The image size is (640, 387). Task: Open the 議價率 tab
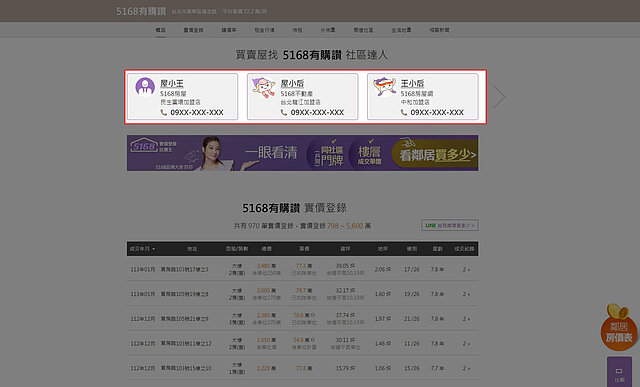pos(229,30)
